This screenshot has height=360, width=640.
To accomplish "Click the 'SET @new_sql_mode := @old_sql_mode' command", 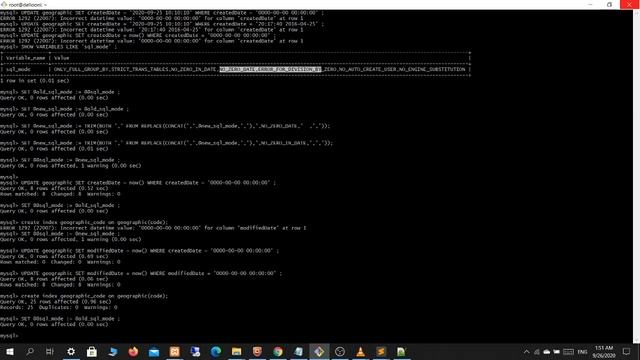I will coord(75,109).
